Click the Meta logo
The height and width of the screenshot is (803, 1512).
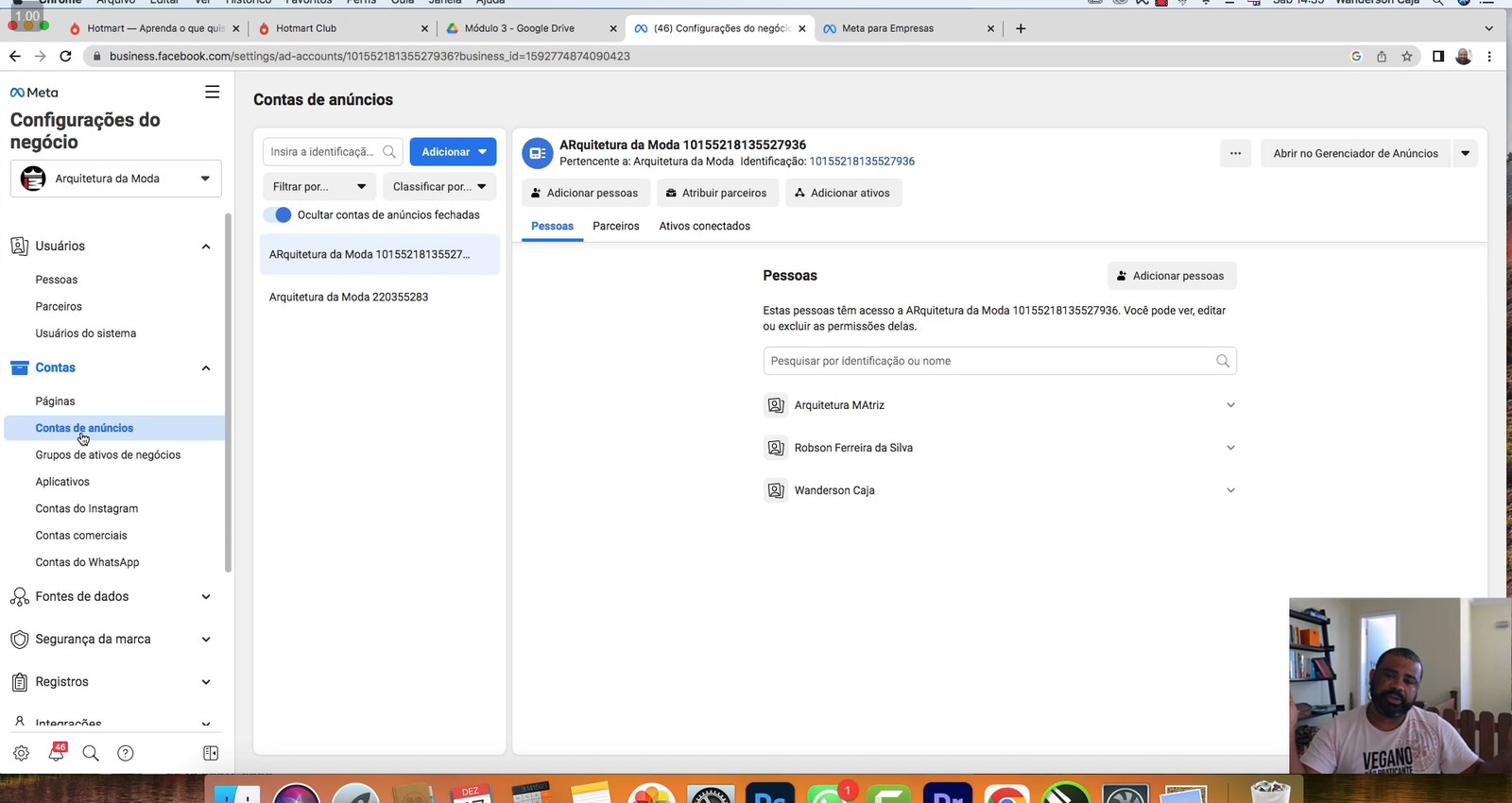pyautogui.click(x=34, y=93)
